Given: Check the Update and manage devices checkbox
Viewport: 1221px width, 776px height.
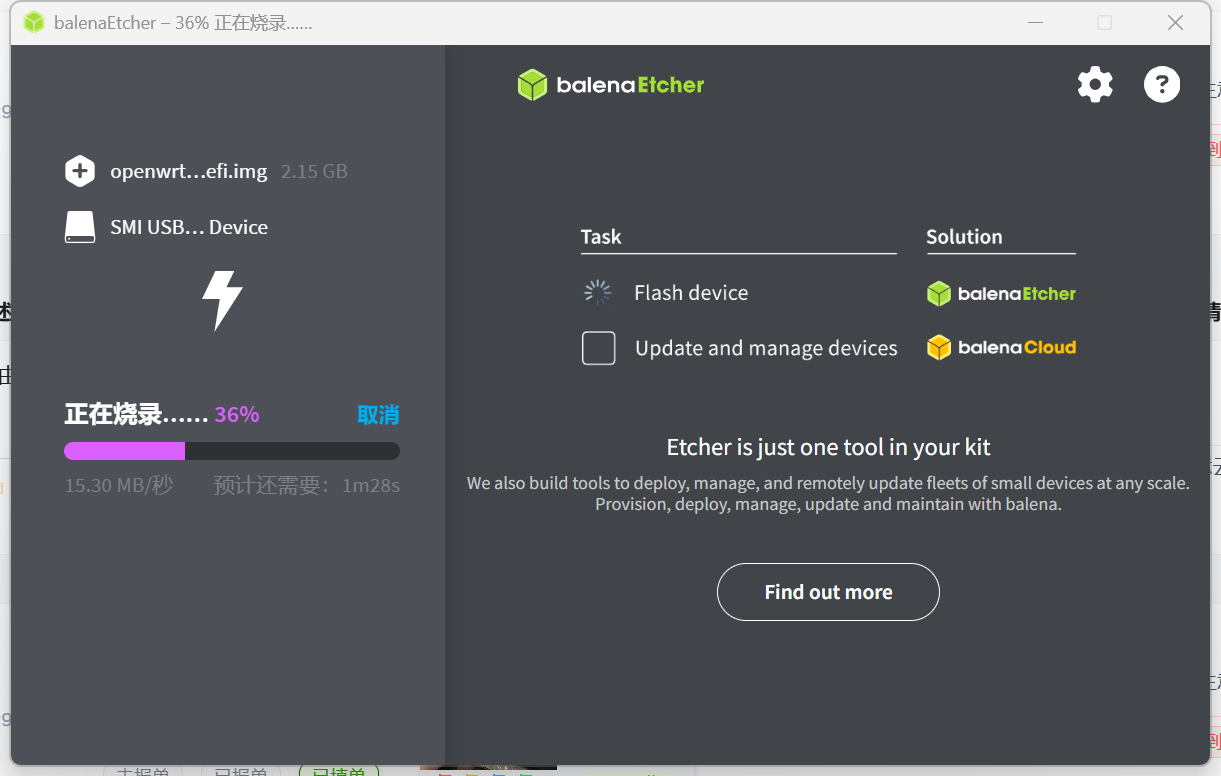Looking at the screenshot, I should (x=599, y=348).
